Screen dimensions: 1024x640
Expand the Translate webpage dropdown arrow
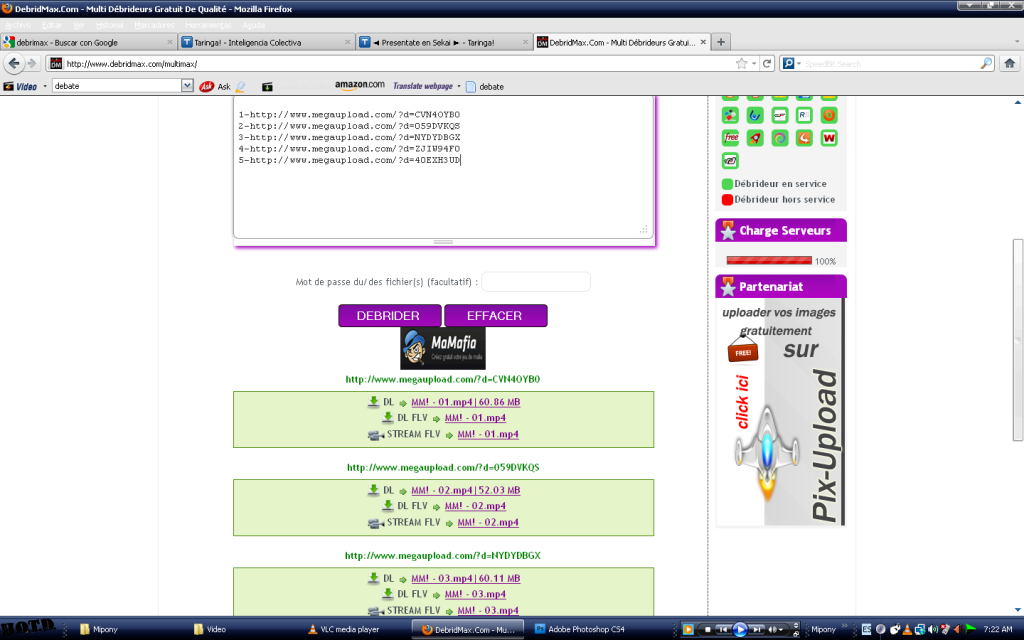click(x=459, y=86)
